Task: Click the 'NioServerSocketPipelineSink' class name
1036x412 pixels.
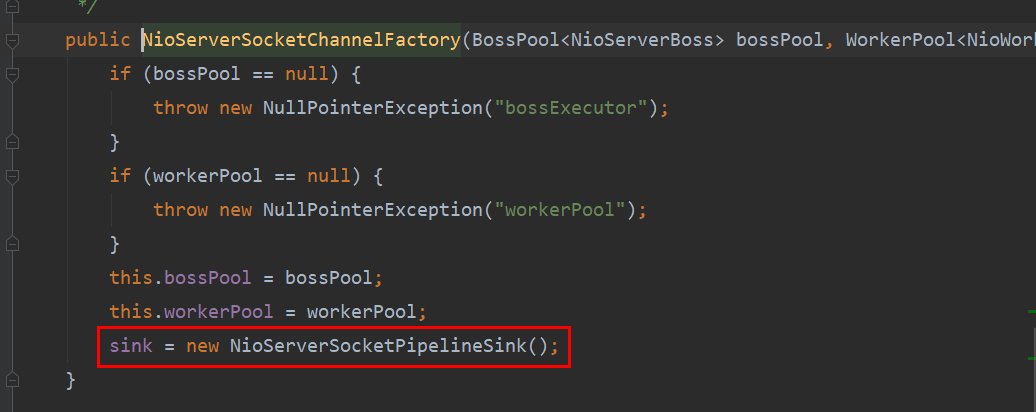Action: 378,345
